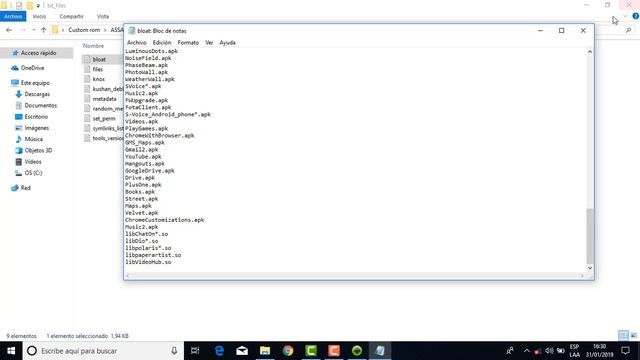Screen dimensions: 640x360
Task: Sort by the Nombre column header
Action: click(93, 46)
